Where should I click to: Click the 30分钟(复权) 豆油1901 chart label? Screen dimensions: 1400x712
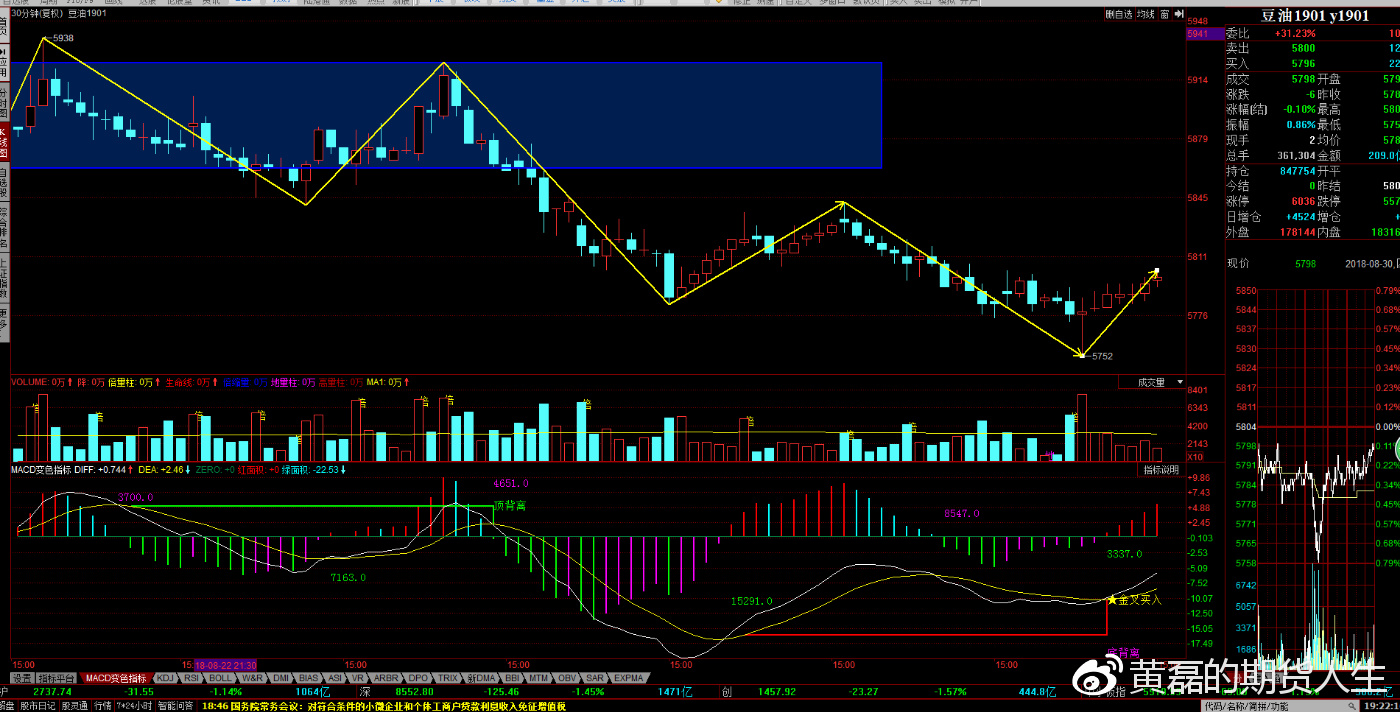coord(60,14)
